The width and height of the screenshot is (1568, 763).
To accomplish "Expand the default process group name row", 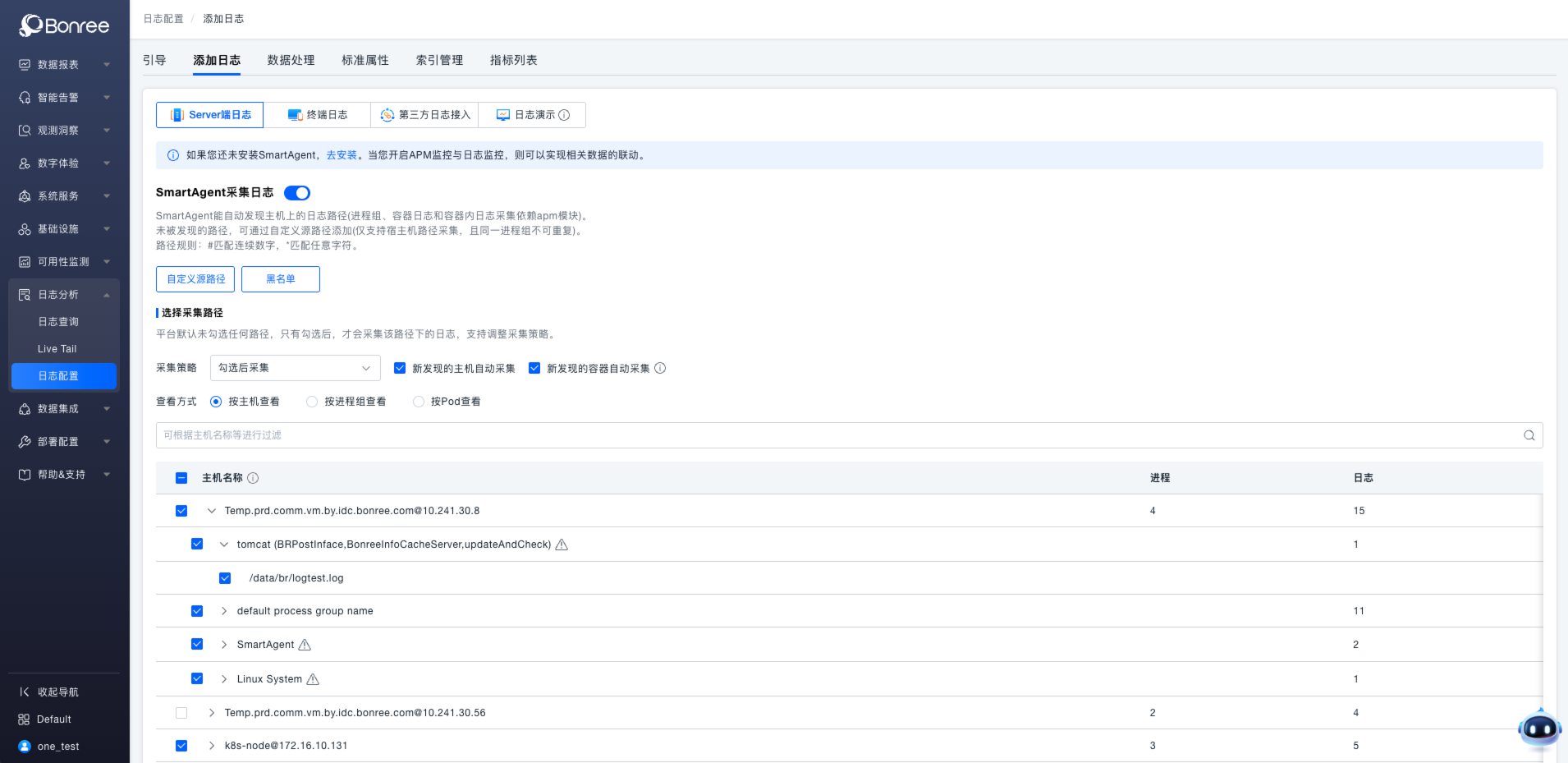I will click(x=224, y=611).
